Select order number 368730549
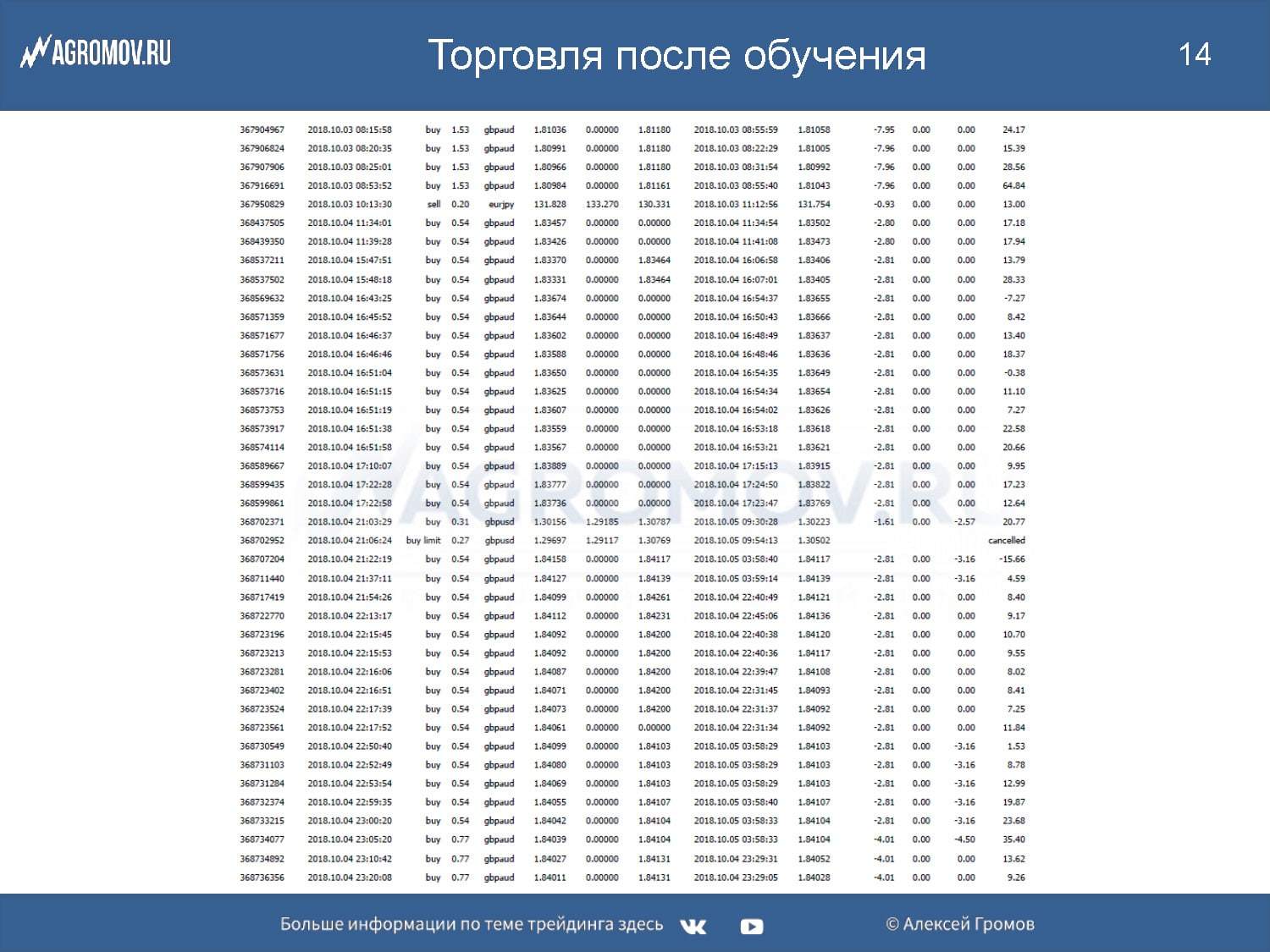The height and width of the screenshot is (952, 1270). pyautogui.click(x=262, y=746)
